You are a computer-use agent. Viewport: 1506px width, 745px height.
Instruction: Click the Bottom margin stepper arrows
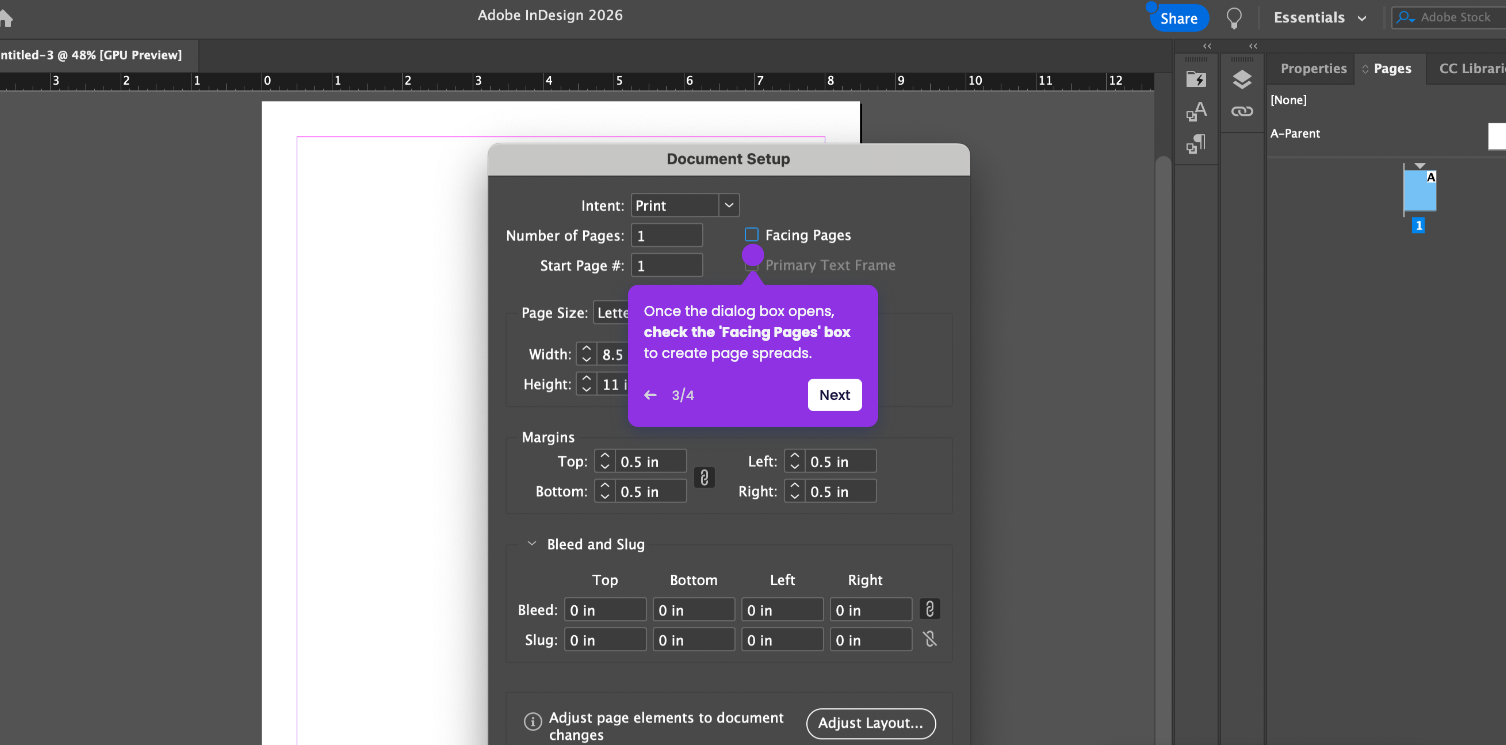[x=604, y=491]
